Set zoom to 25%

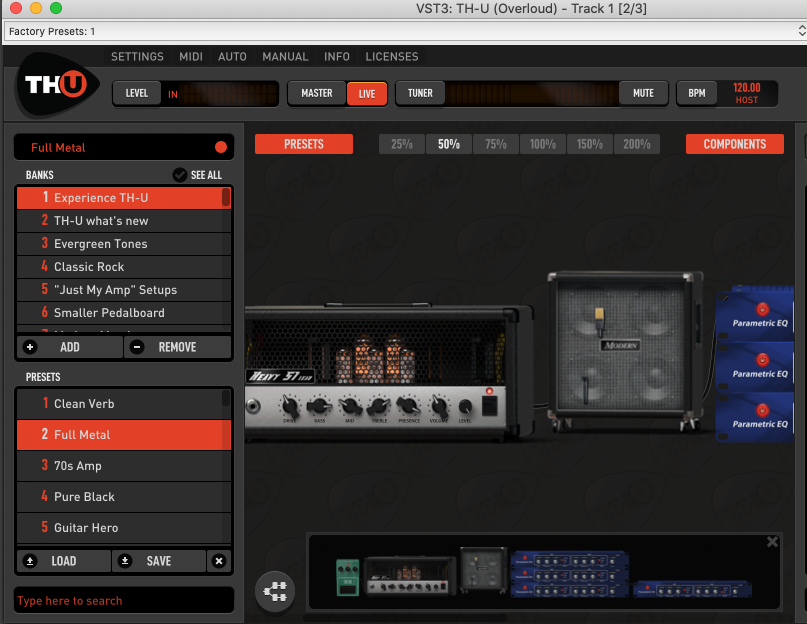pos(402,144)
